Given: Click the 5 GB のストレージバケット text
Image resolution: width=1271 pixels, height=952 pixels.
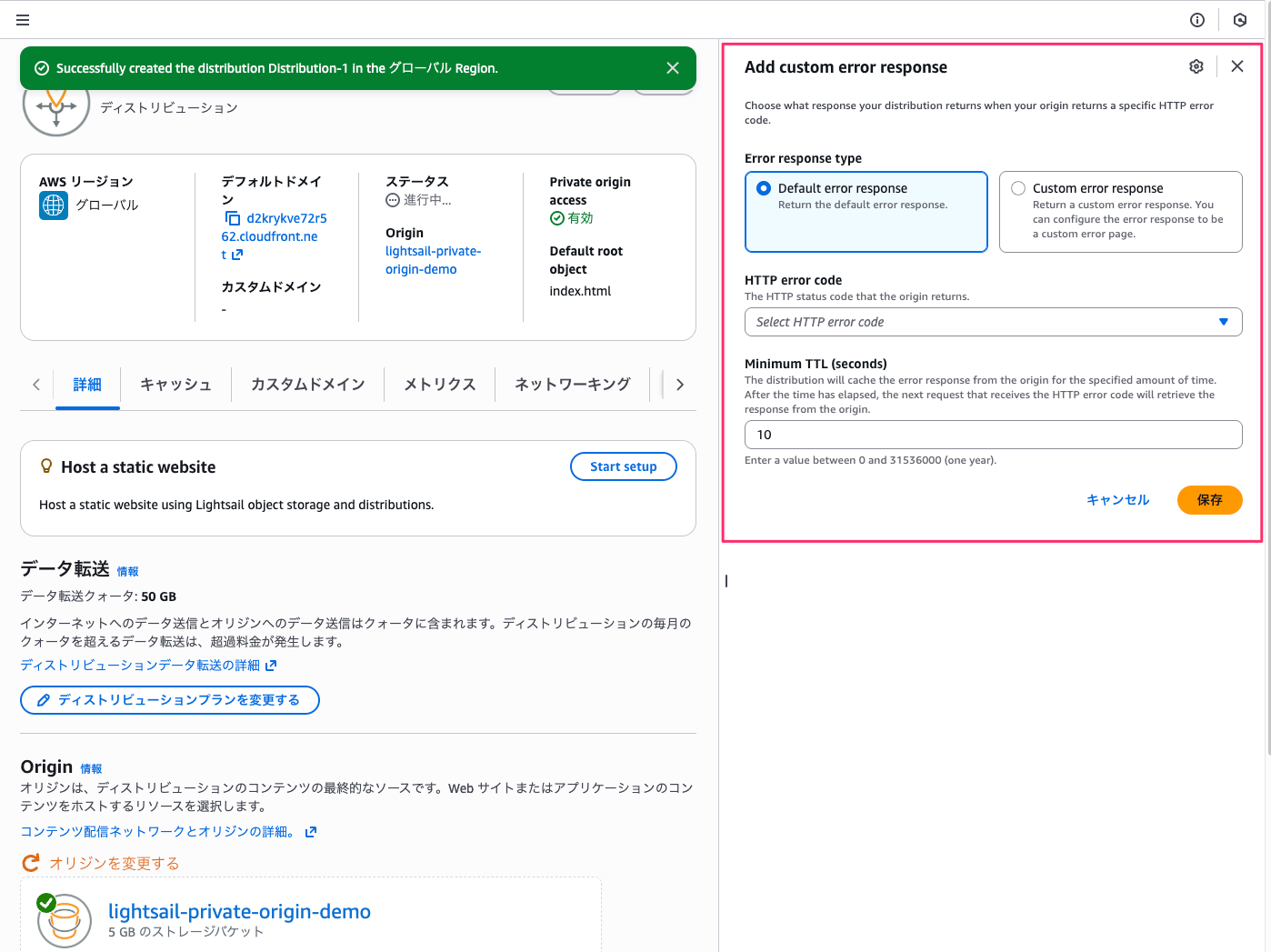Looking at the screenshot, I should click(185, 932).
